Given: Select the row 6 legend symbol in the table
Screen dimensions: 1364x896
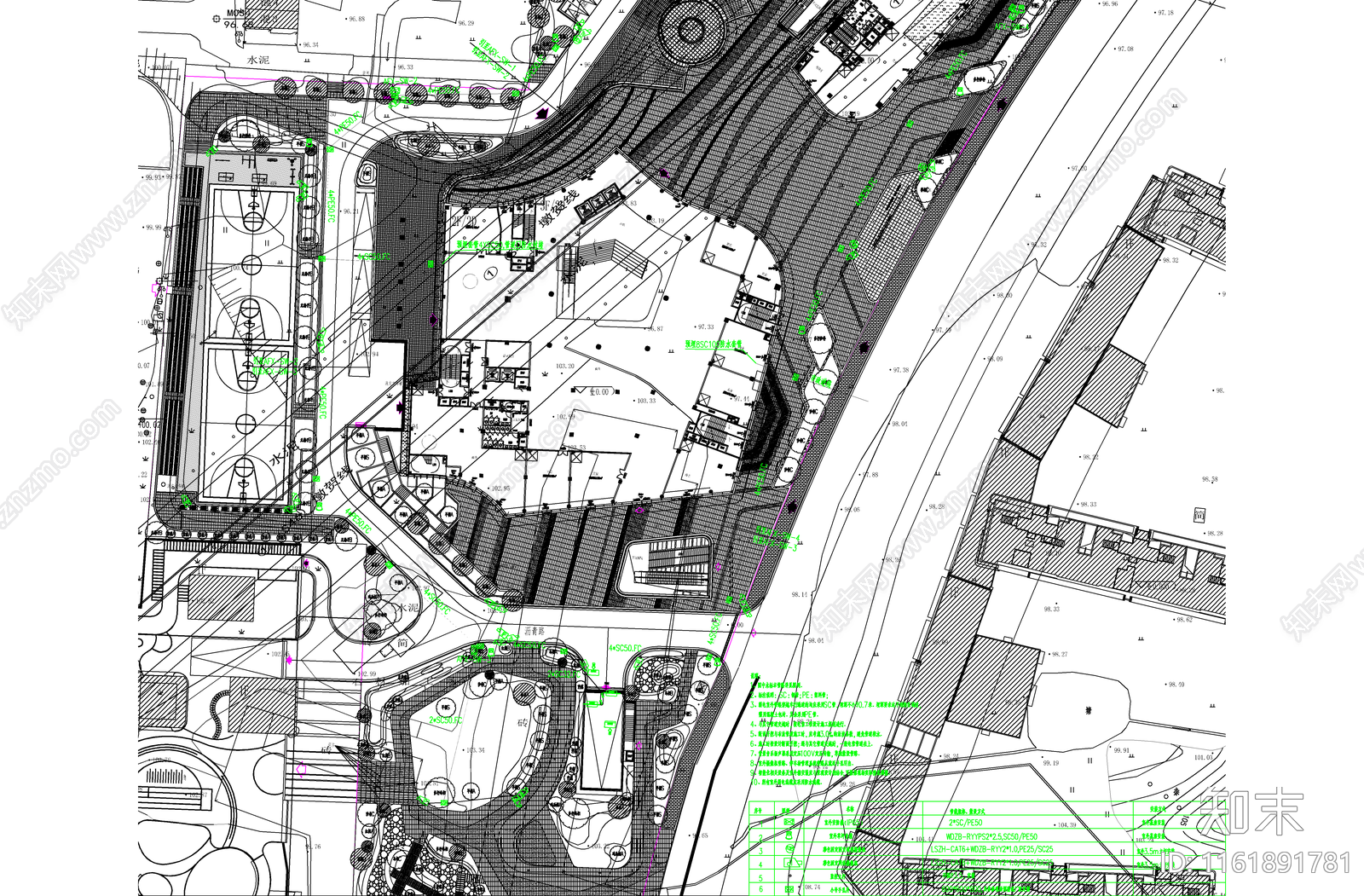Looking at the screenshot, I should tap(789, 889).
